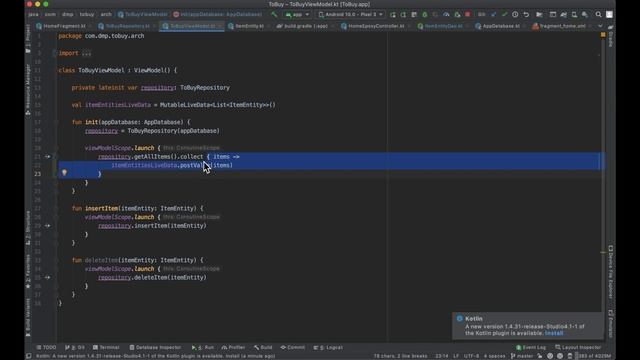Click the 4 spaces indent status item
Screen dimensions: 640x360
[x=494, y=356]
